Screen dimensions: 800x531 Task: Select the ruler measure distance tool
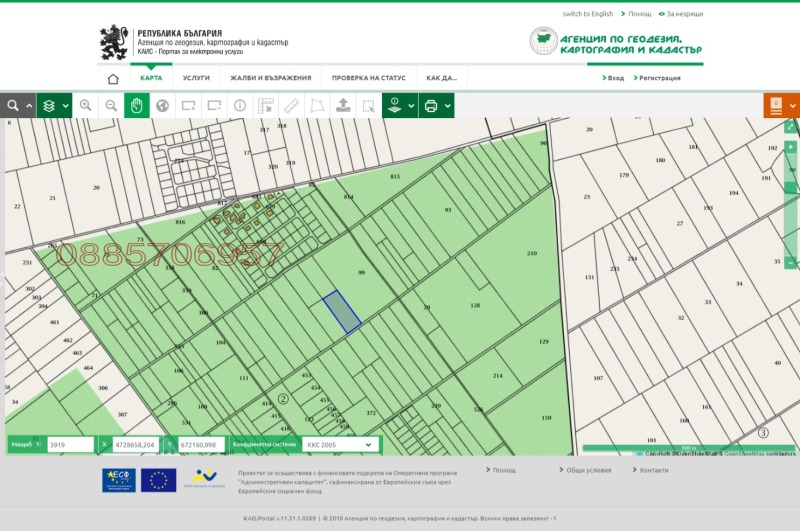point(292,105)
